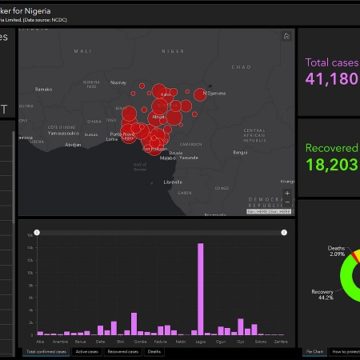Click the Niamey city label on map
Image resolution: width=360 pixels, height=360 pixels.
pos(118,82)
